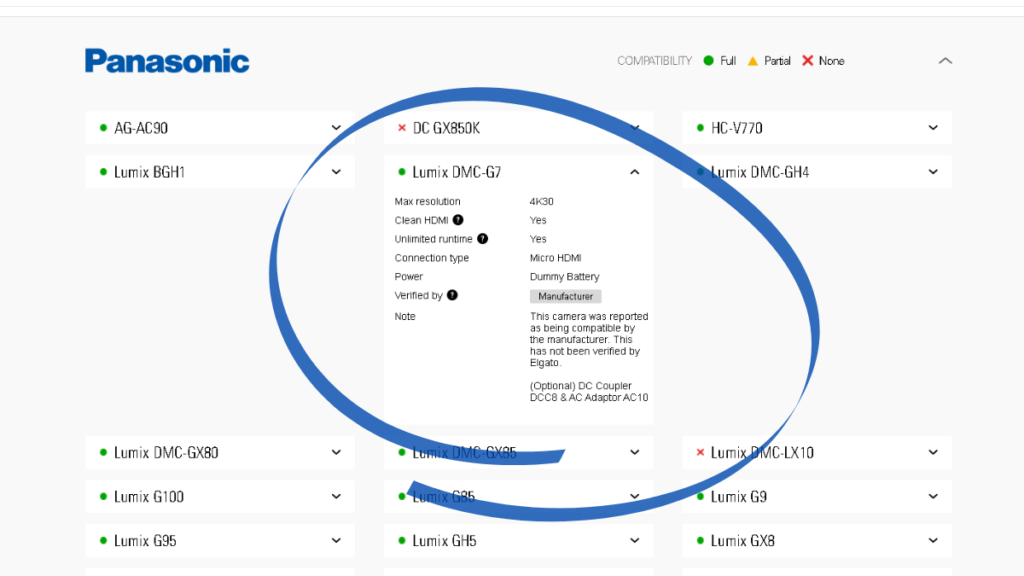The width and height of the screenshot is (1024, 576).
Task: Expand the Lumix GH5 row
Action: [x=518, y=540]
